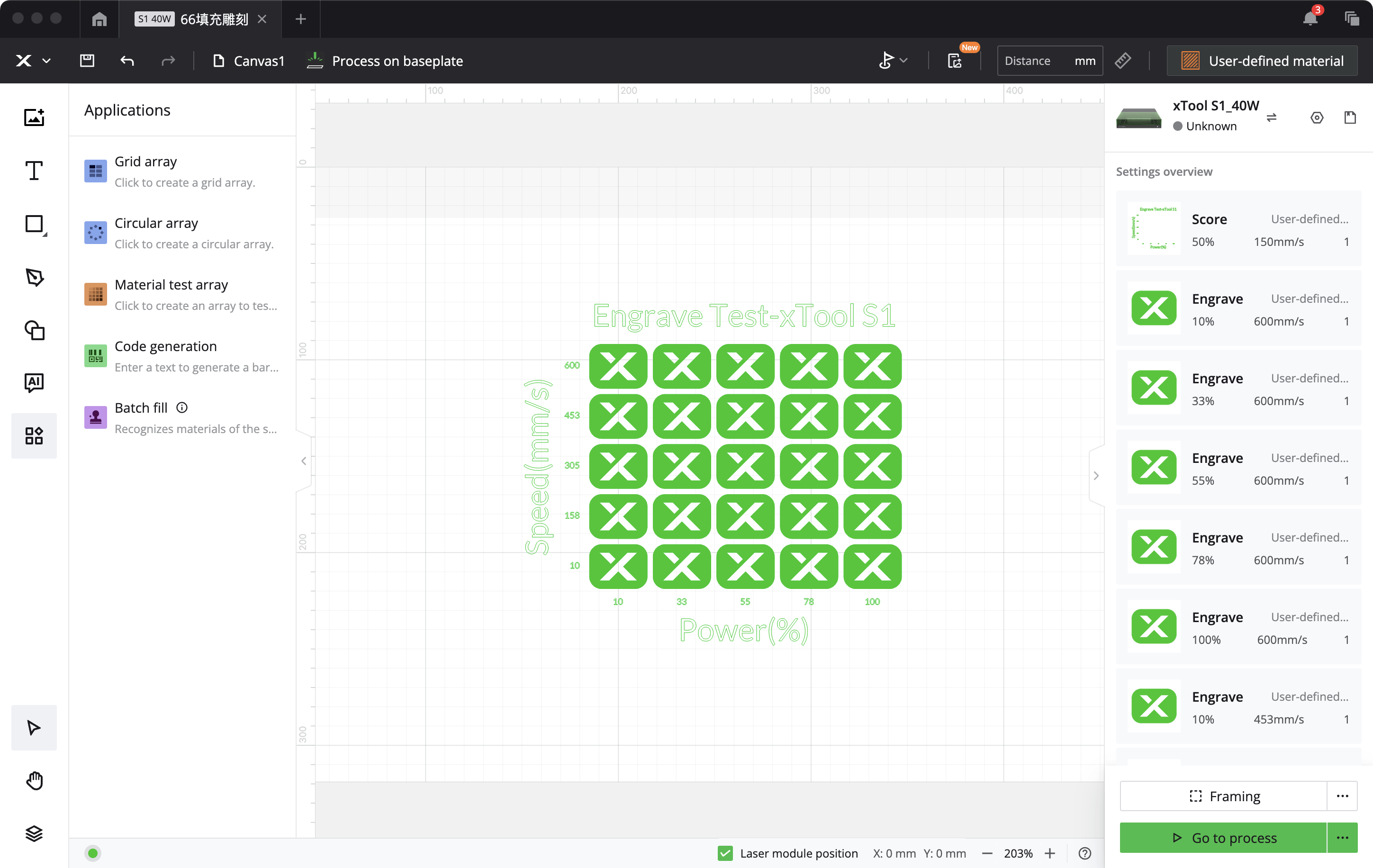Open device settings target icon

[1317, 118]
